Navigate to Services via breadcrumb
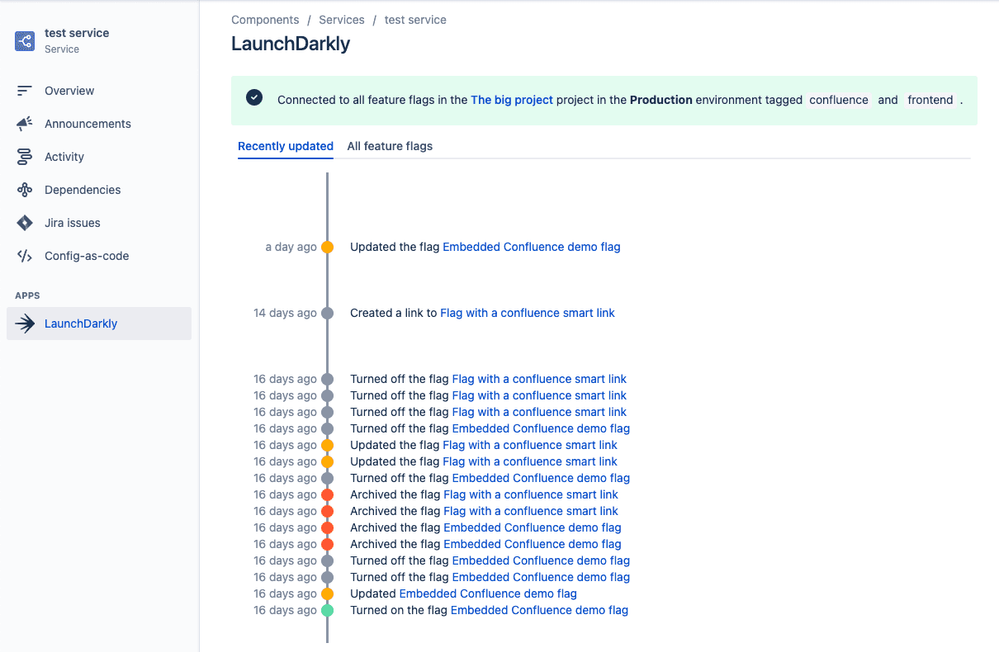Screen dimensions: 999x652 [341, 19]
